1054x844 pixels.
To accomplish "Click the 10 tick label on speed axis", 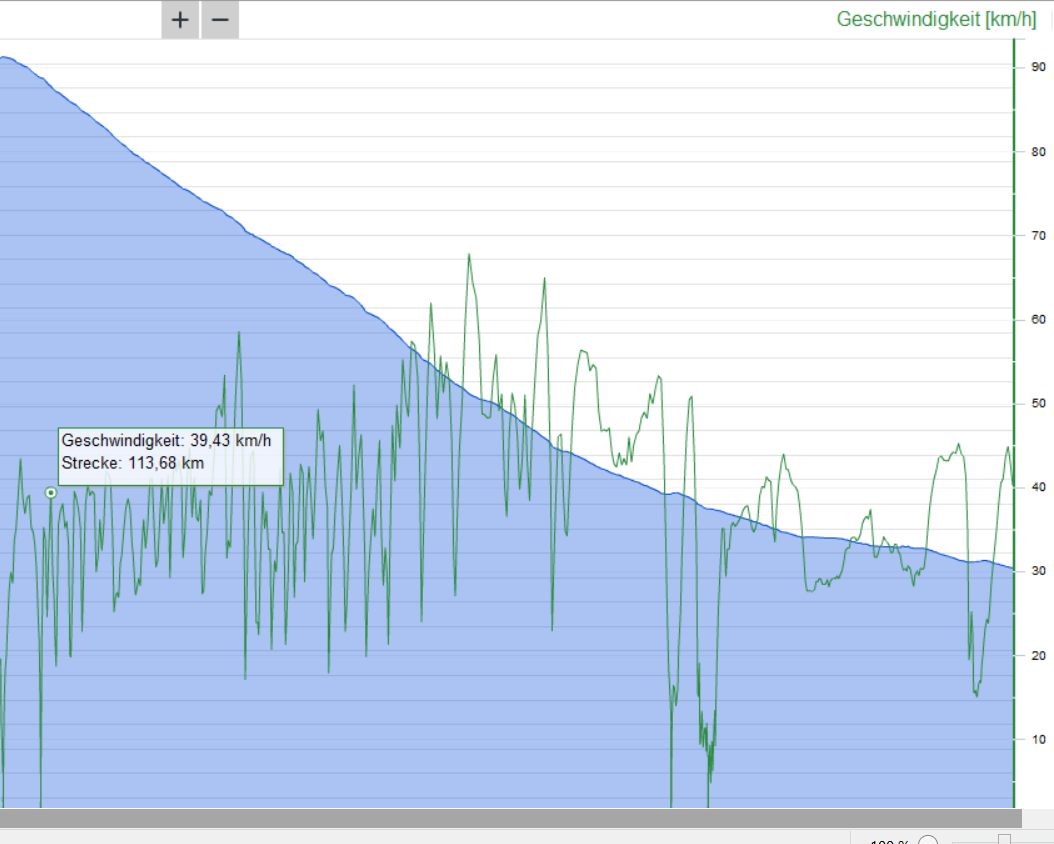I will click(x=1039, y=739).
